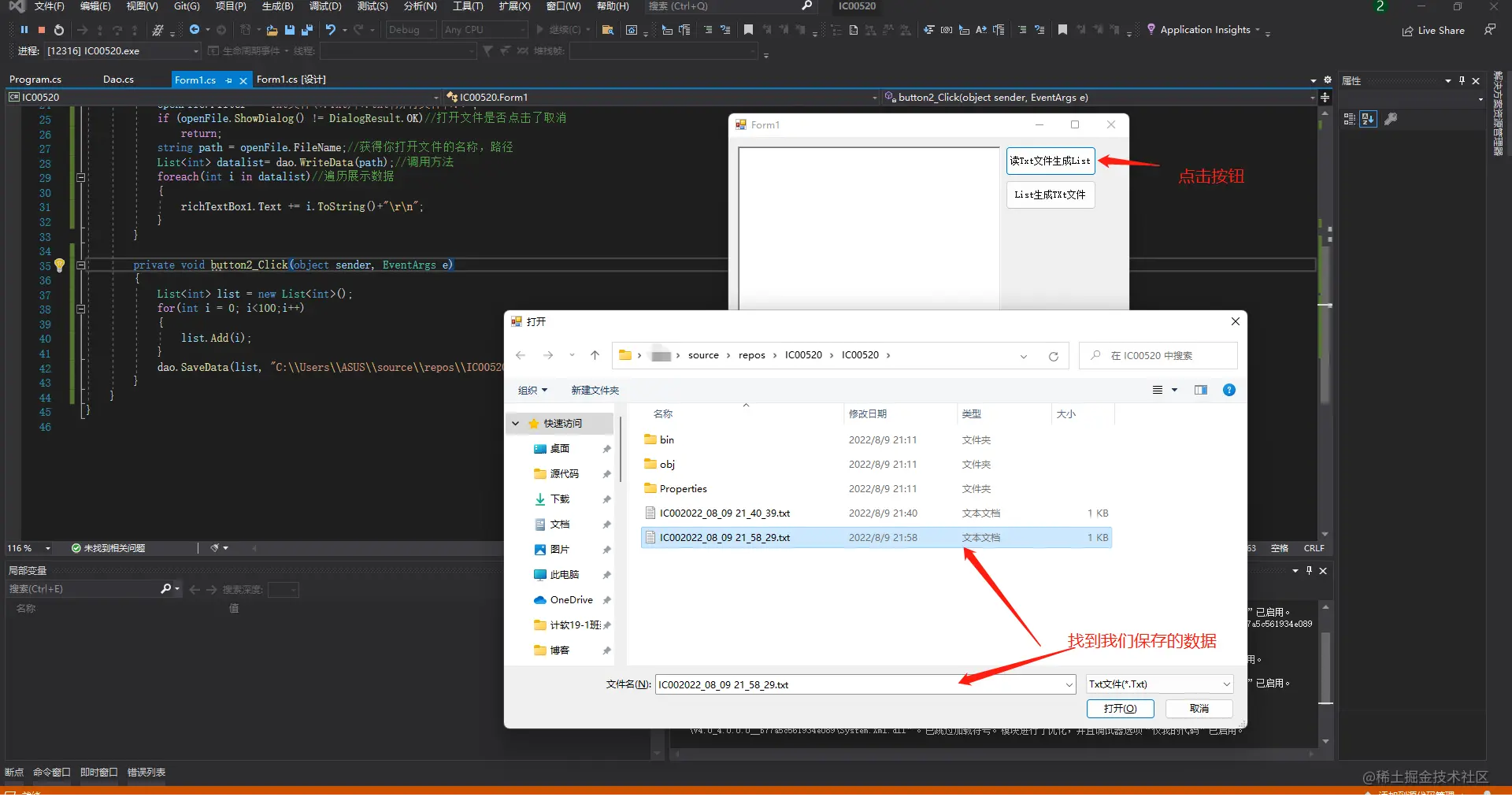
Task: Switch to the Program.cs tab
Action: tap(35, 80)
